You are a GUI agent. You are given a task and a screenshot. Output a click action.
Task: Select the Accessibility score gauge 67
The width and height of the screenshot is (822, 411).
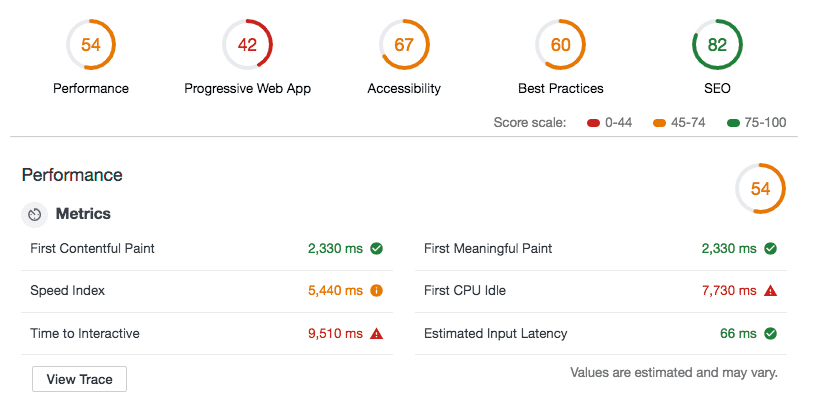tap(404, 45)
